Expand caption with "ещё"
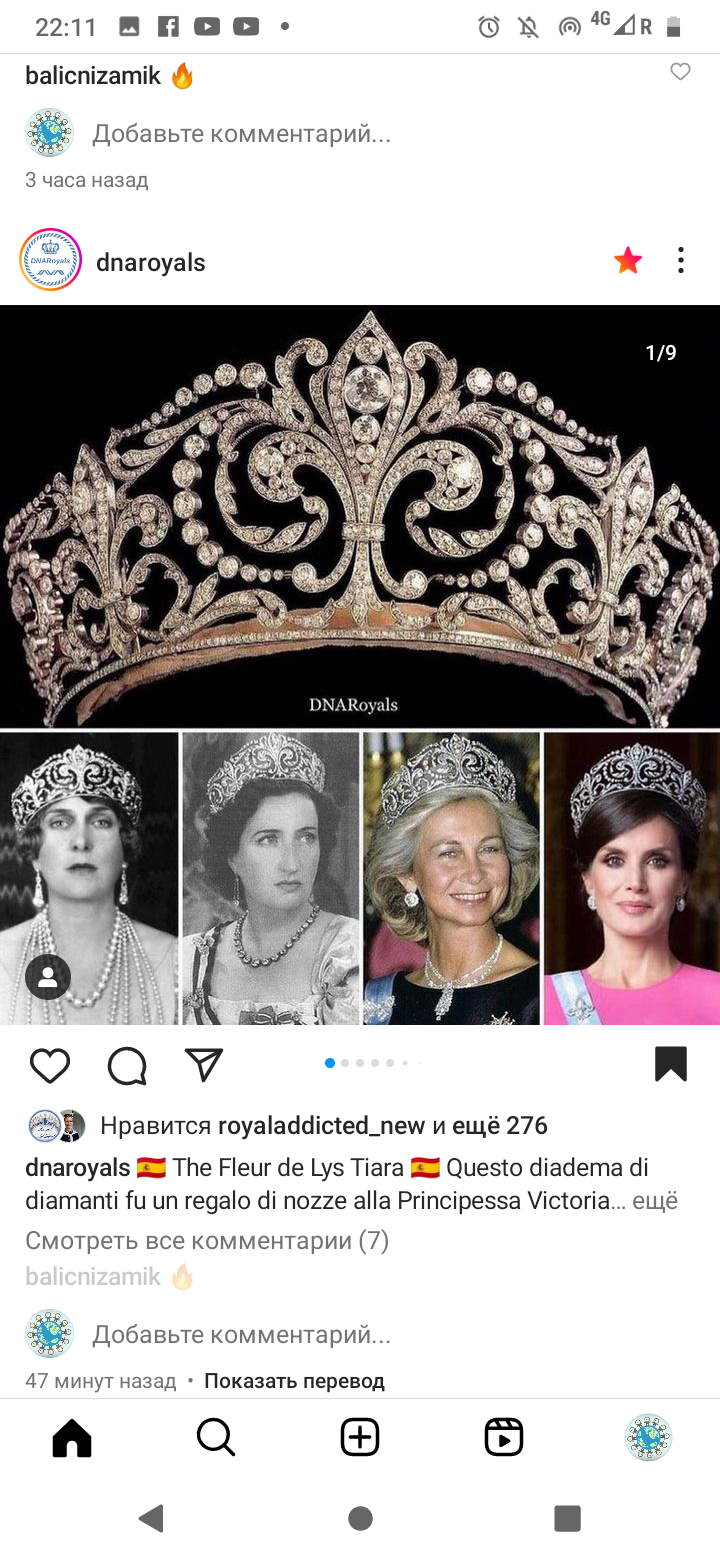 point(656,1201)
